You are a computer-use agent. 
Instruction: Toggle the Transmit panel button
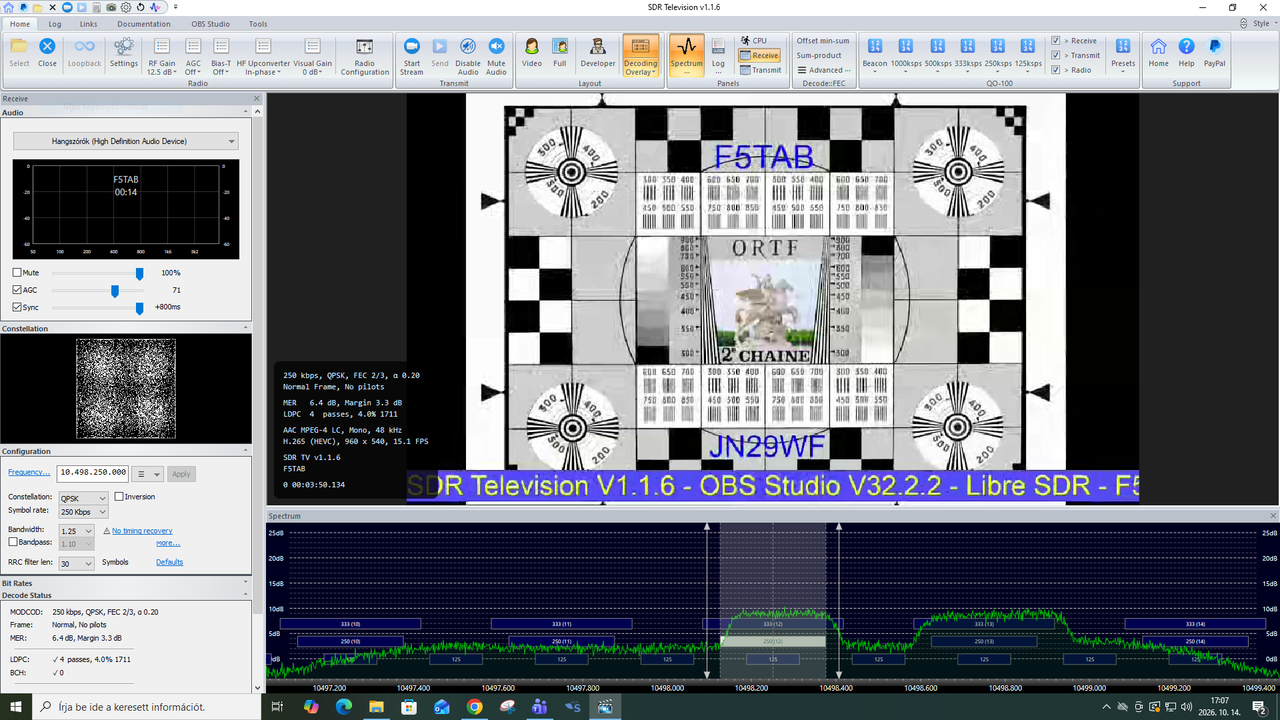760,70
